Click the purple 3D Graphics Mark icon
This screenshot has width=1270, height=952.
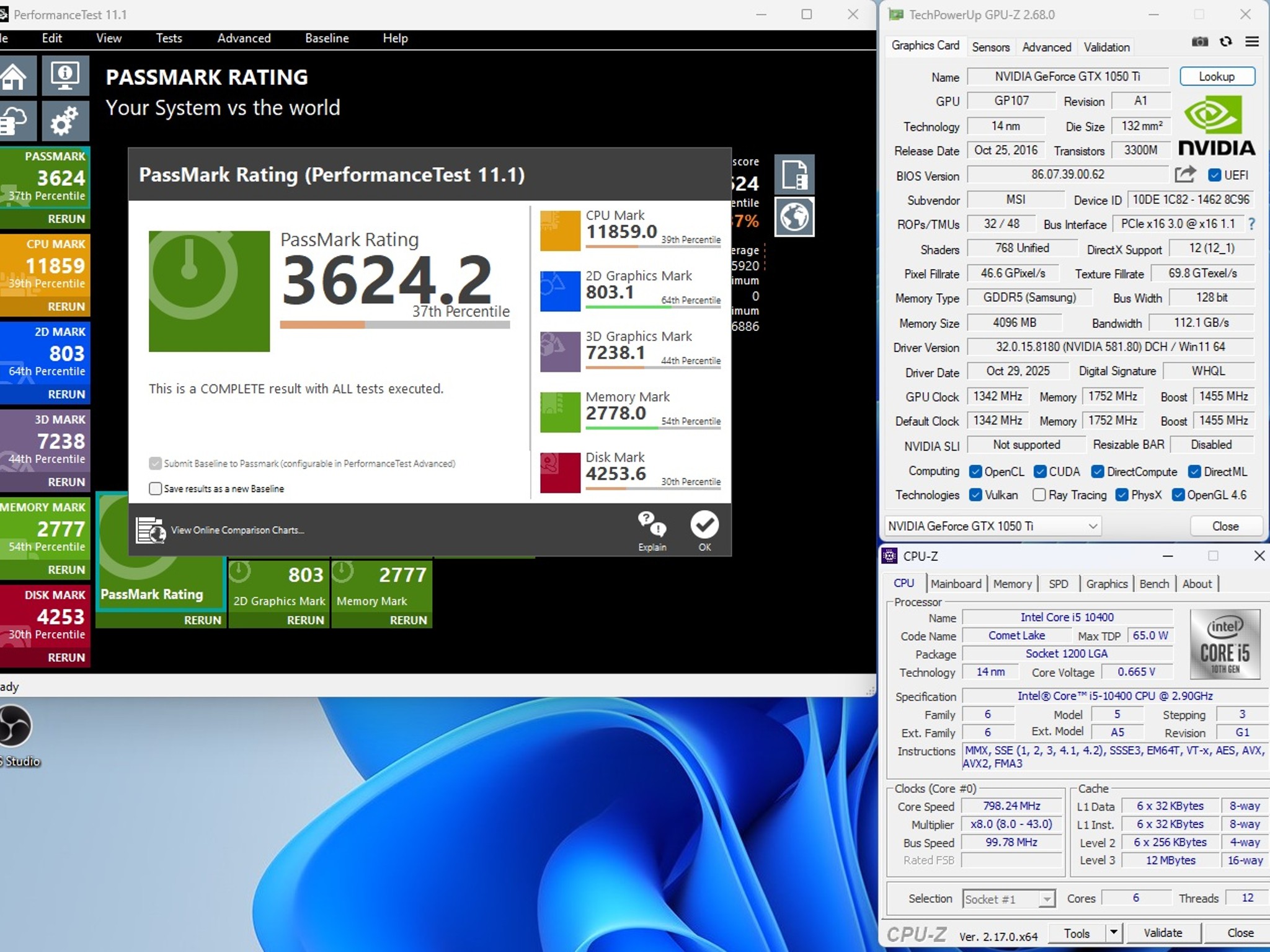(x=560, y=351)
